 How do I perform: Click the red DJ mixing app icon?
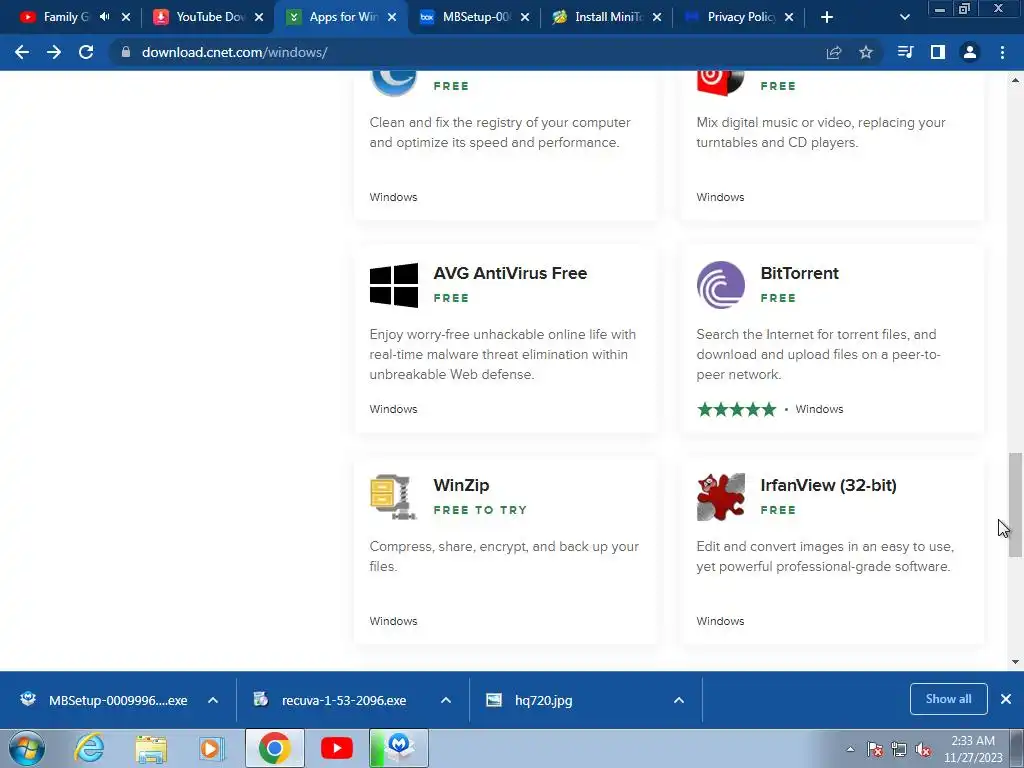(x=720, y=84)
